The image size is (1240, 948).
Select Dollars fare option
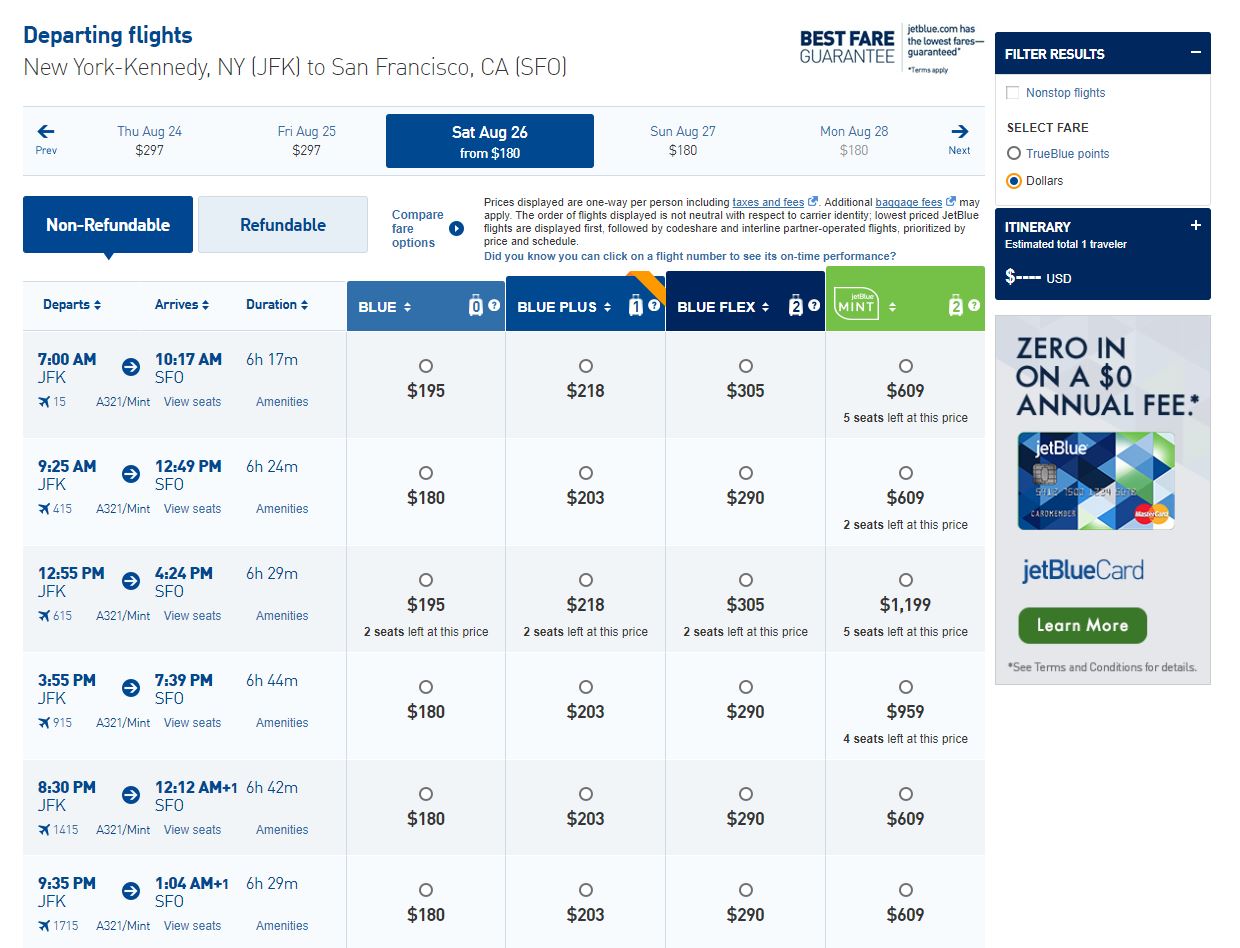click(1014, 181)
